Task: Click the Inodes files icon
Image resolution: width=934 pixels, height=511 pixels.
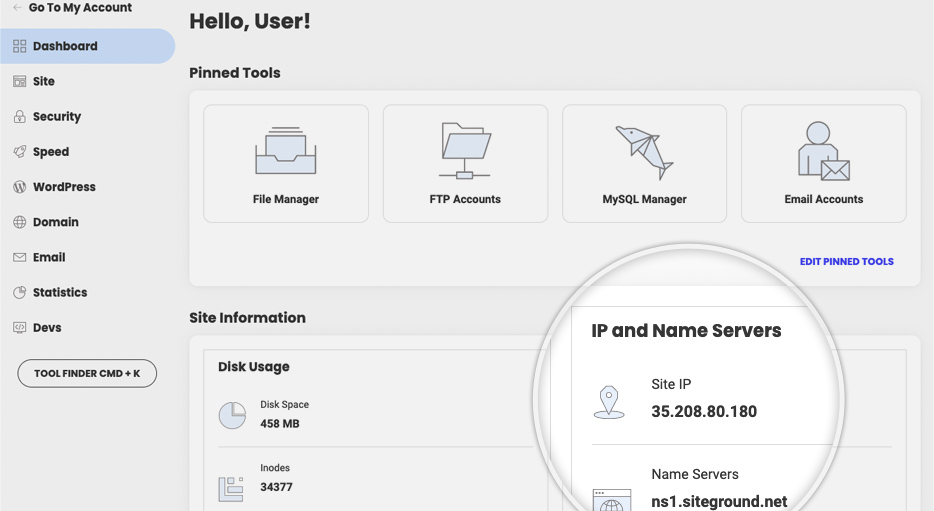Action: click(231, 489)
